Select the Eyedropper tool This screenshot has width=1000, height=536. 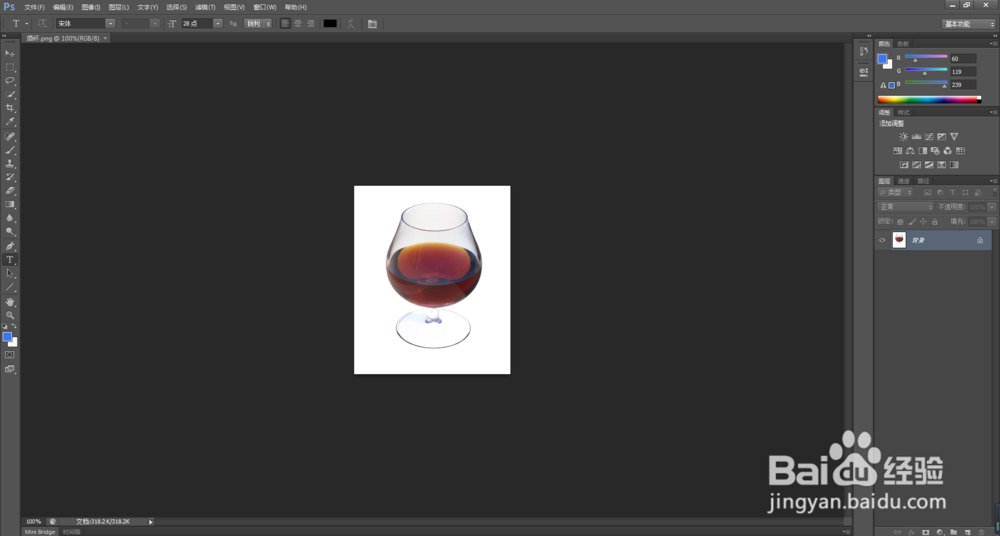pyautogui.click(x=10, y=122)
